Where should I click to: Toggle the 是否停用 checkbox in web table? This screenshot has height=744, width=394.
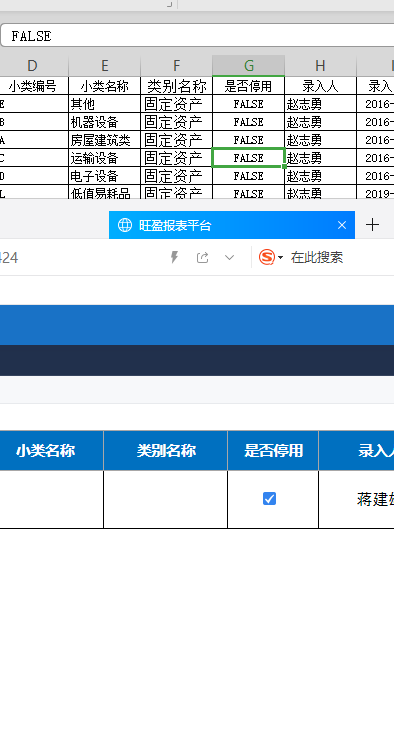click(269, 499)
